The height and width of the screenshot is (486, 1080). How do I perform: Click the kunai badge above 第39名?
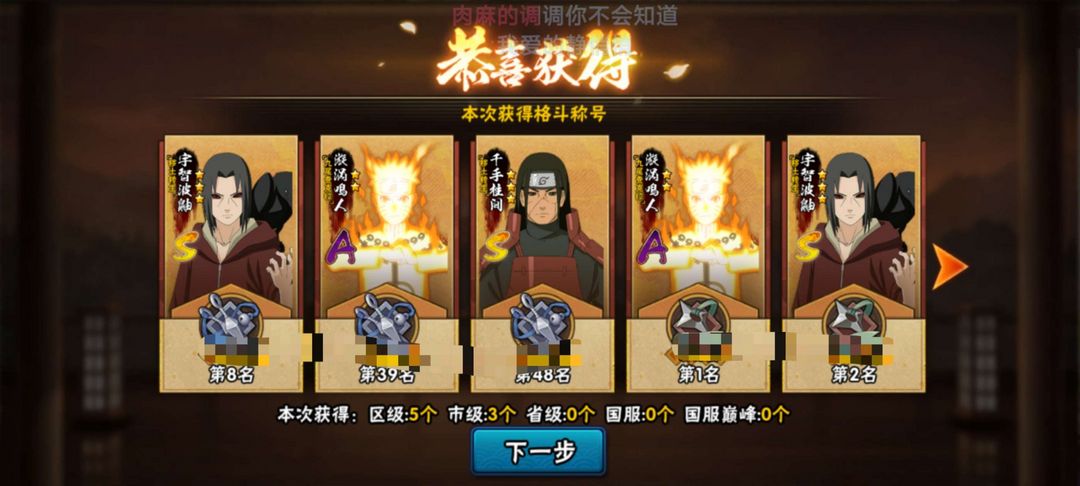click(x=383, y=318)
